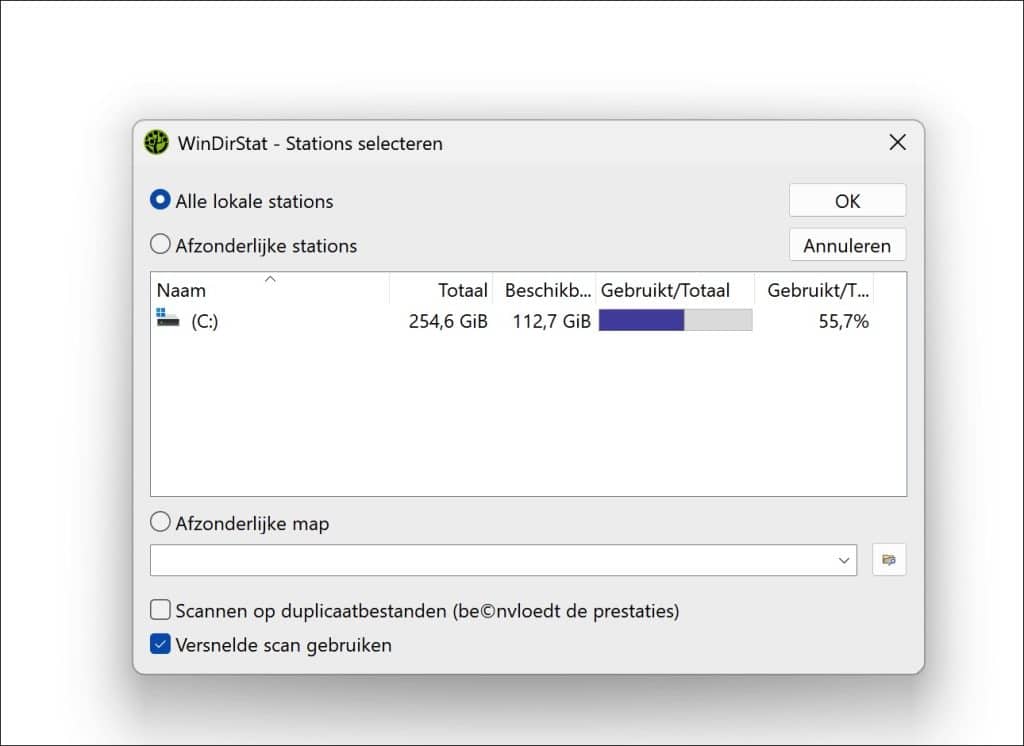Click the WinDirStat - Stations selecteren title
The image size is (1024, 746).
310,143
